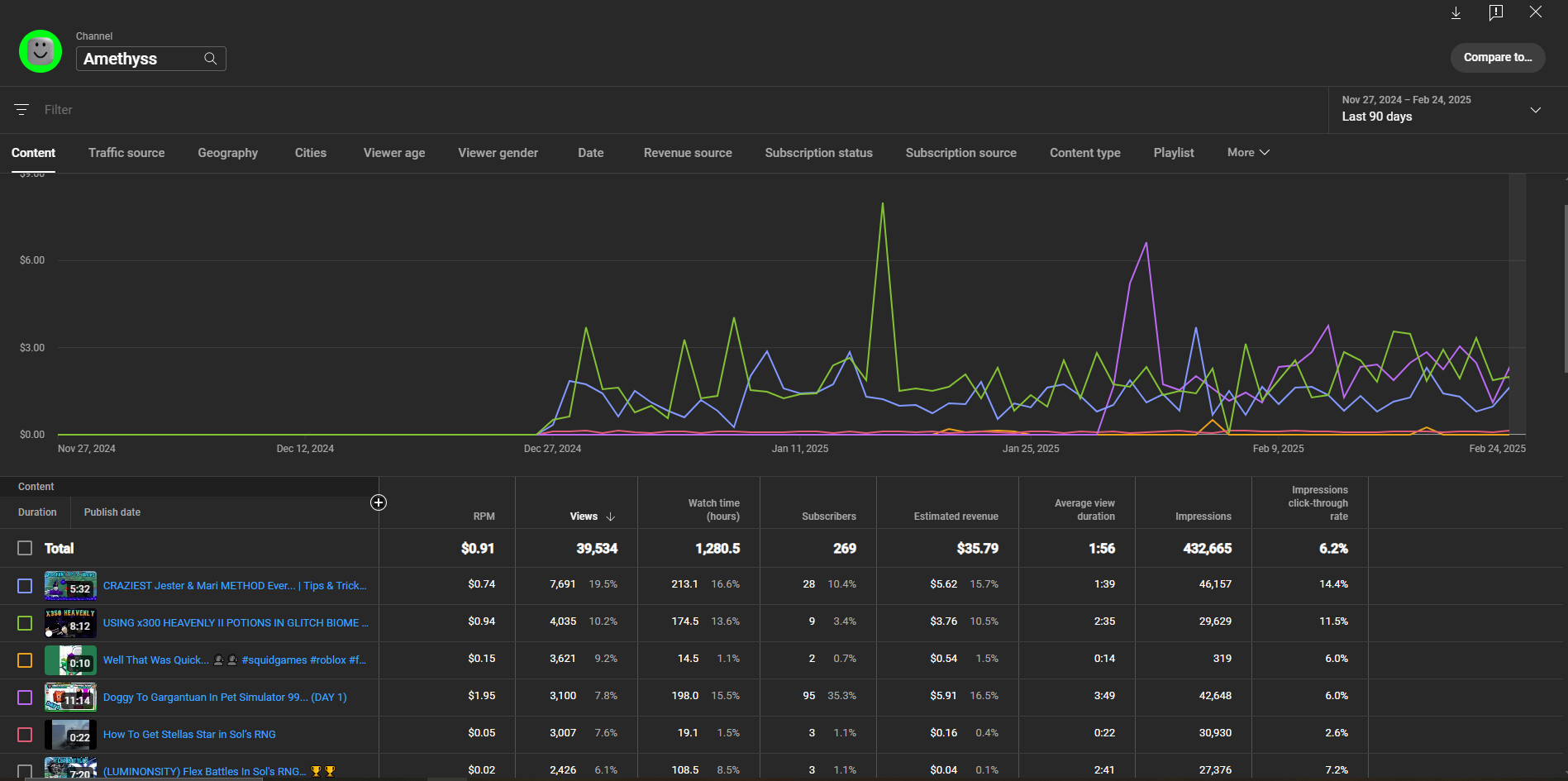Click the page vertical scrollbar
Image resolution: width=1568 pixels, height=781 pixels.
click(x=1565, y=289)
